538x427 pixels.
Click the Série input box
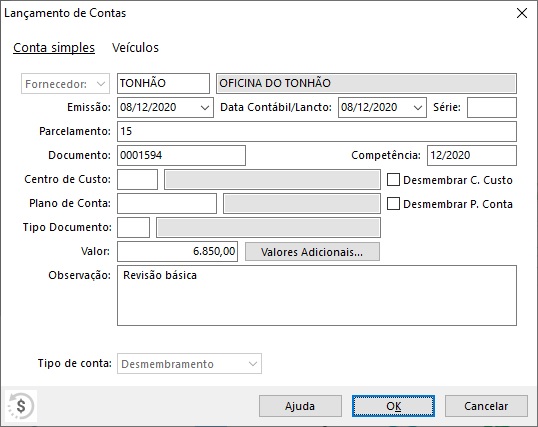click(492, 107)
